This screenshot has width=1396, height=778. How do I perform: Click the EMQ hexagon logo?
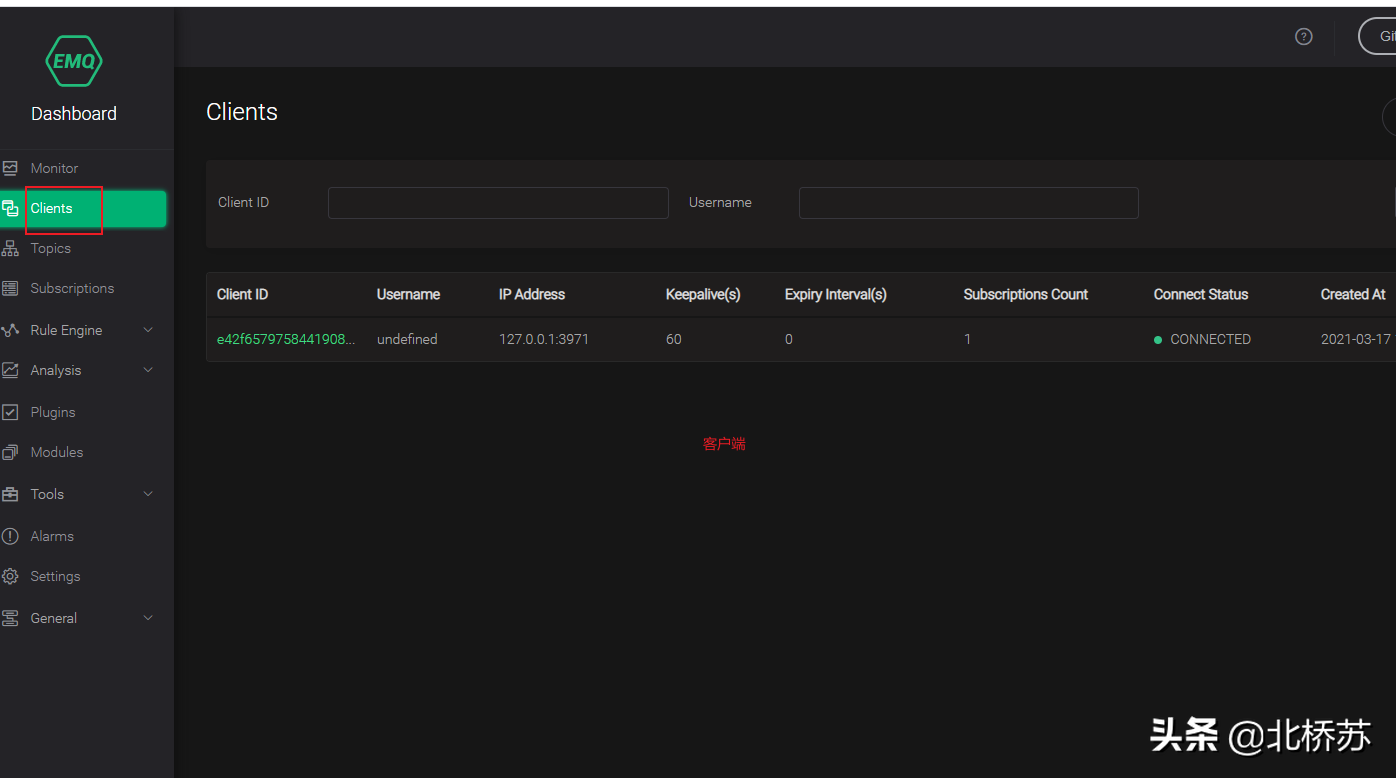click(74, 61)
